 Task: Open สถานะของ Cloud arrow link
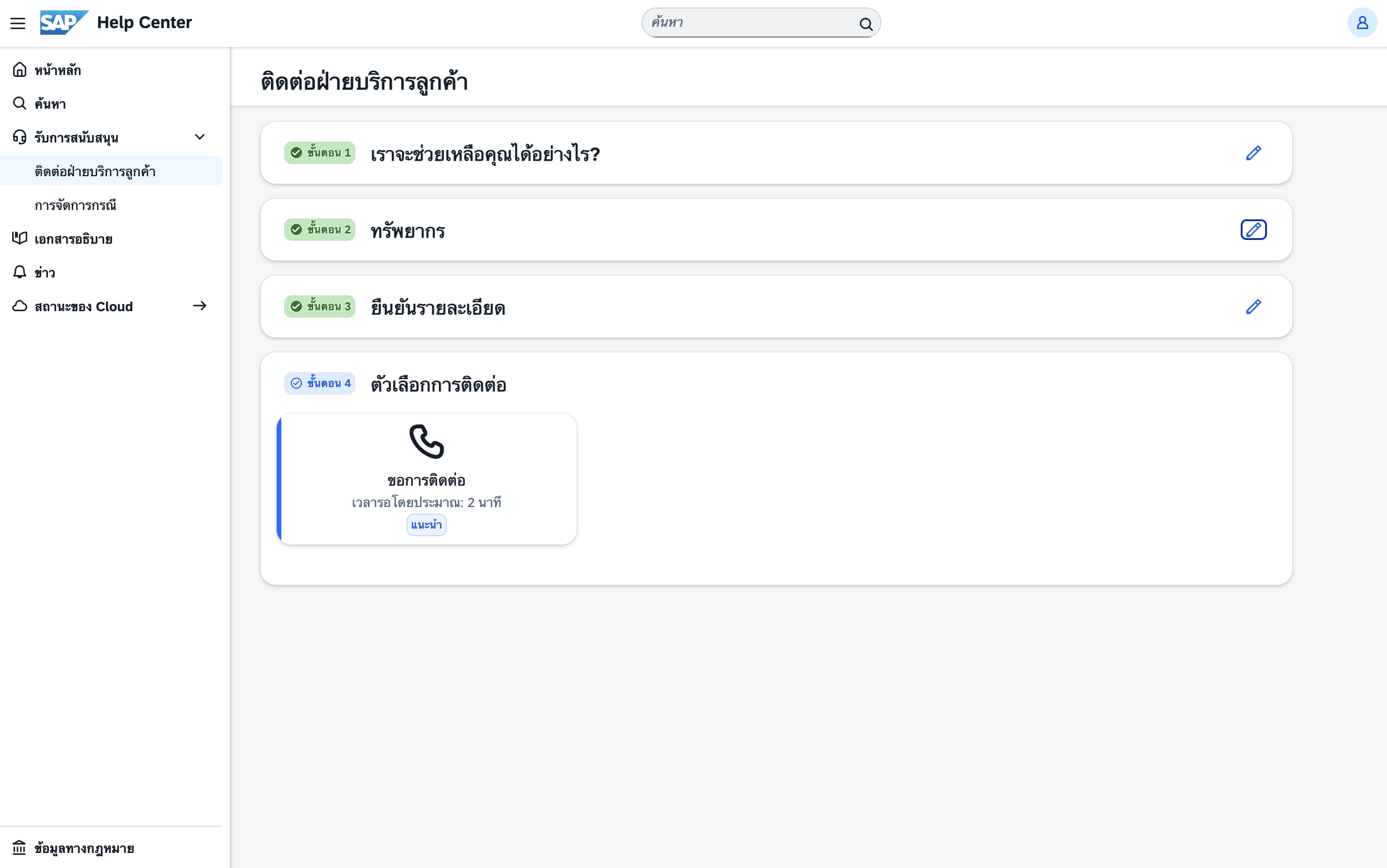pyautogui.click(x=199, y=306)
